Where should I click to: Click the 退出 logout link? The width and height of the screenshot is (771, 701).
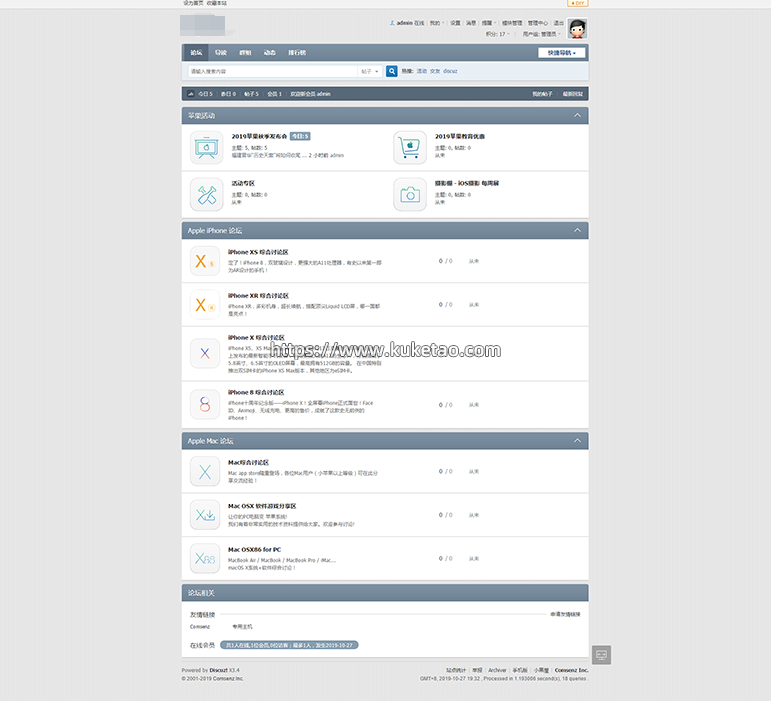click(x=559, y=23)
